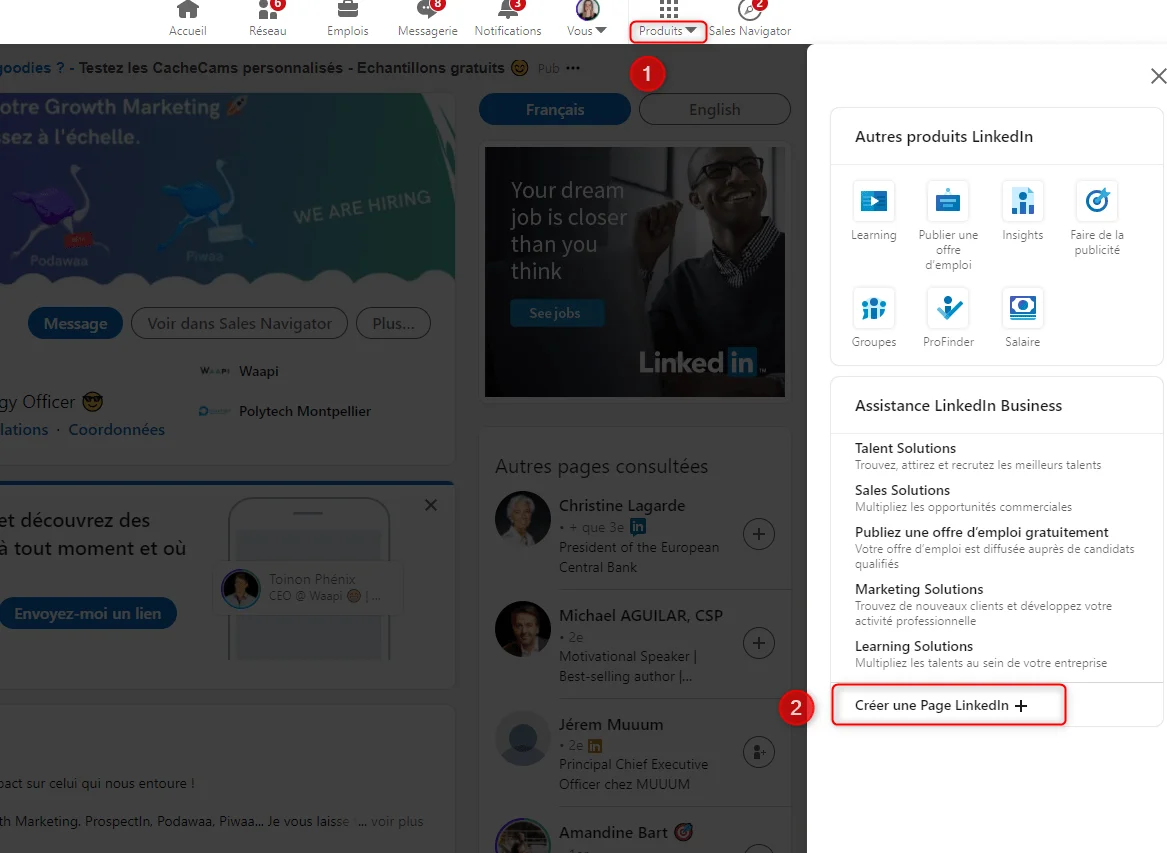Screen dimensions: 1167x853
Task: Expand the post with voir plus
Action: (397, 822)
